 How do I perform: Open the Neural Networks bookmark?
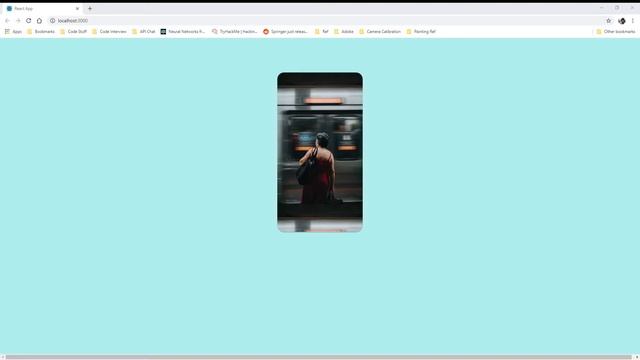point(183,31)
